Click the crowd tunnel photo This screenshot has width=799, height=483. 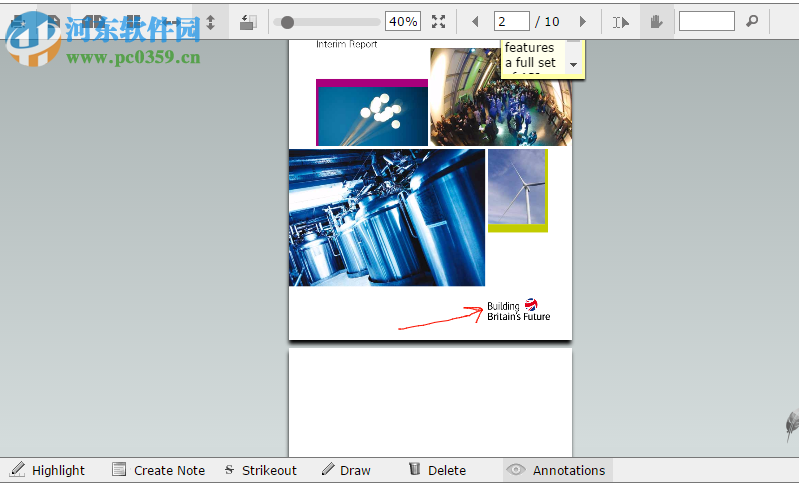click(x=501, y=97)
